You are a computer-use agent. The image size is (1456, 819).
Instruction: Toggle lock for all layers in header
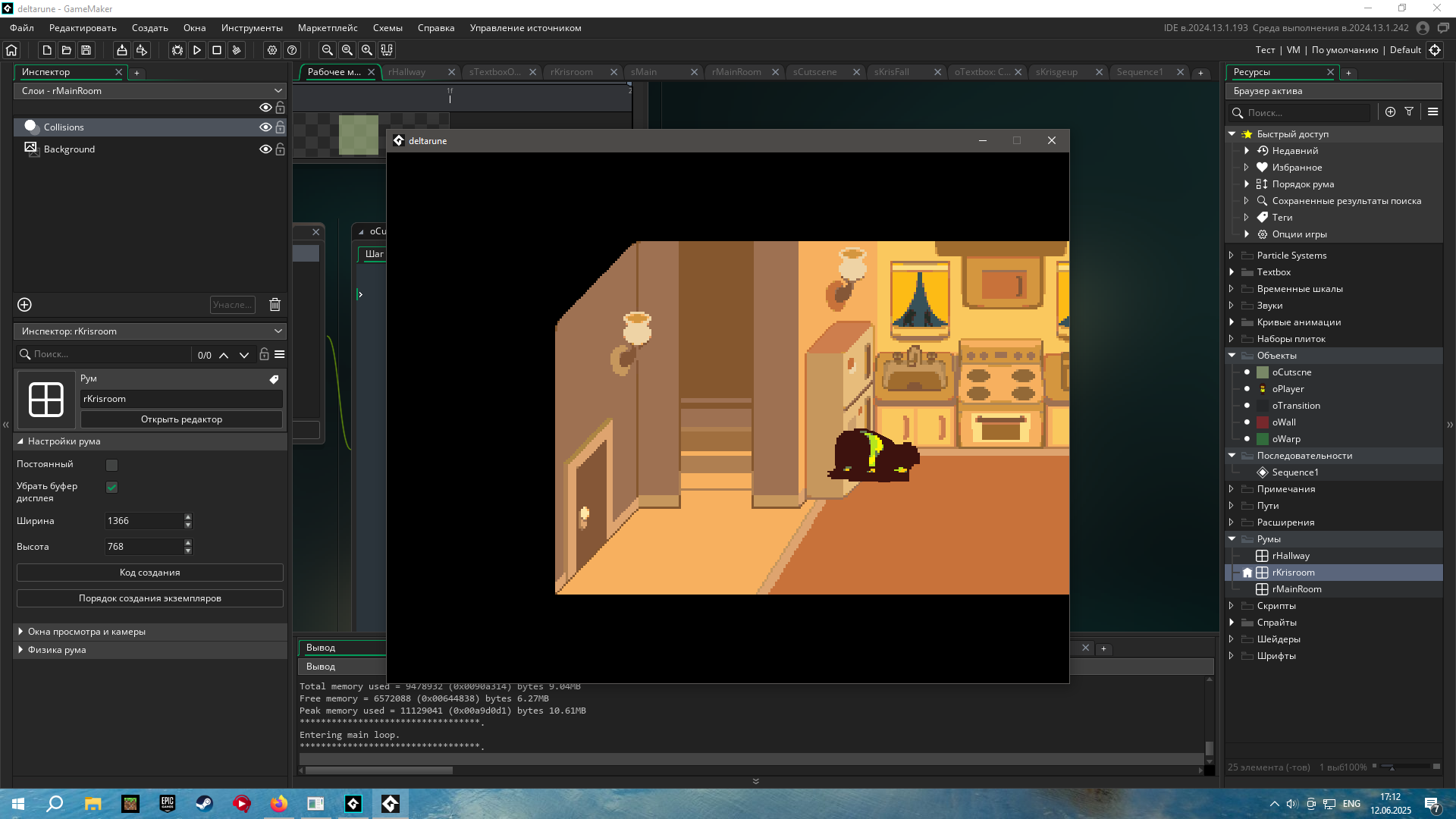point(280,108)
